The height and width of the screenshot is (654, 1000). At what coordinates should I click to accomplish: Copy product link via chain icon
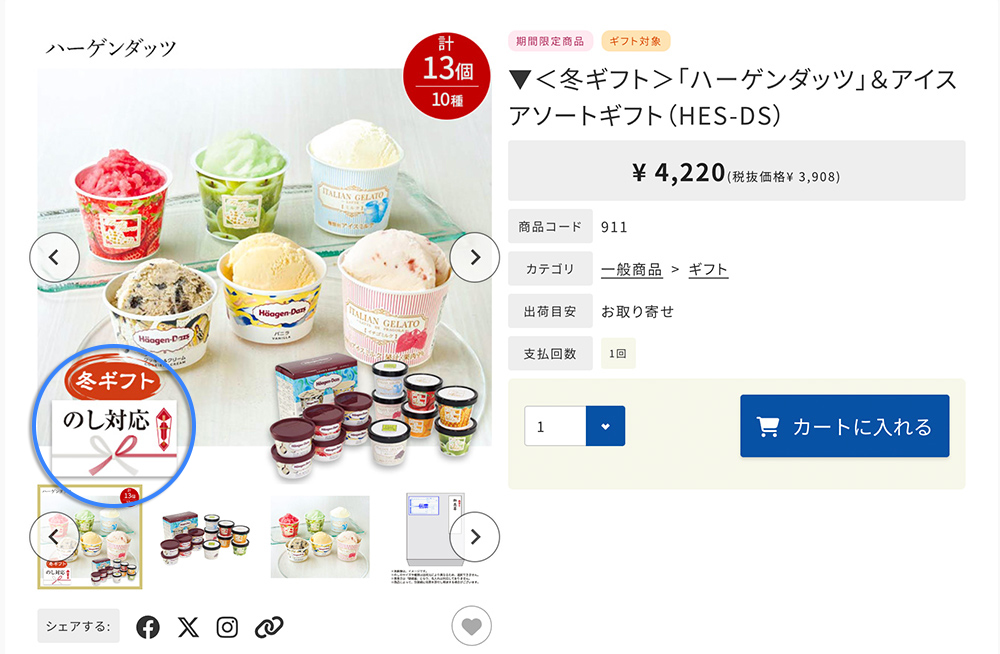tap(268, 627)
